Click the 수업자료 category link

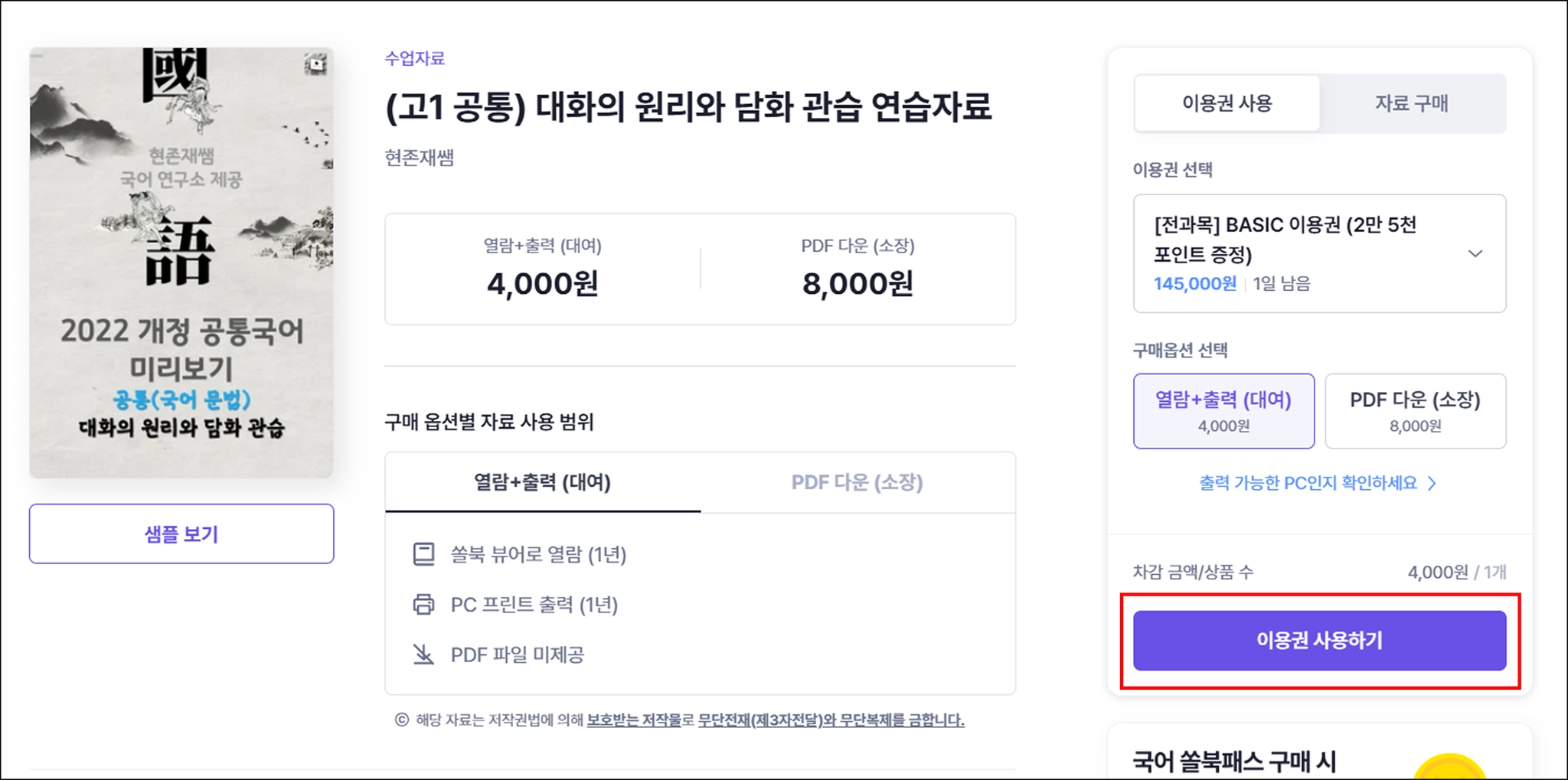(414, 58)
